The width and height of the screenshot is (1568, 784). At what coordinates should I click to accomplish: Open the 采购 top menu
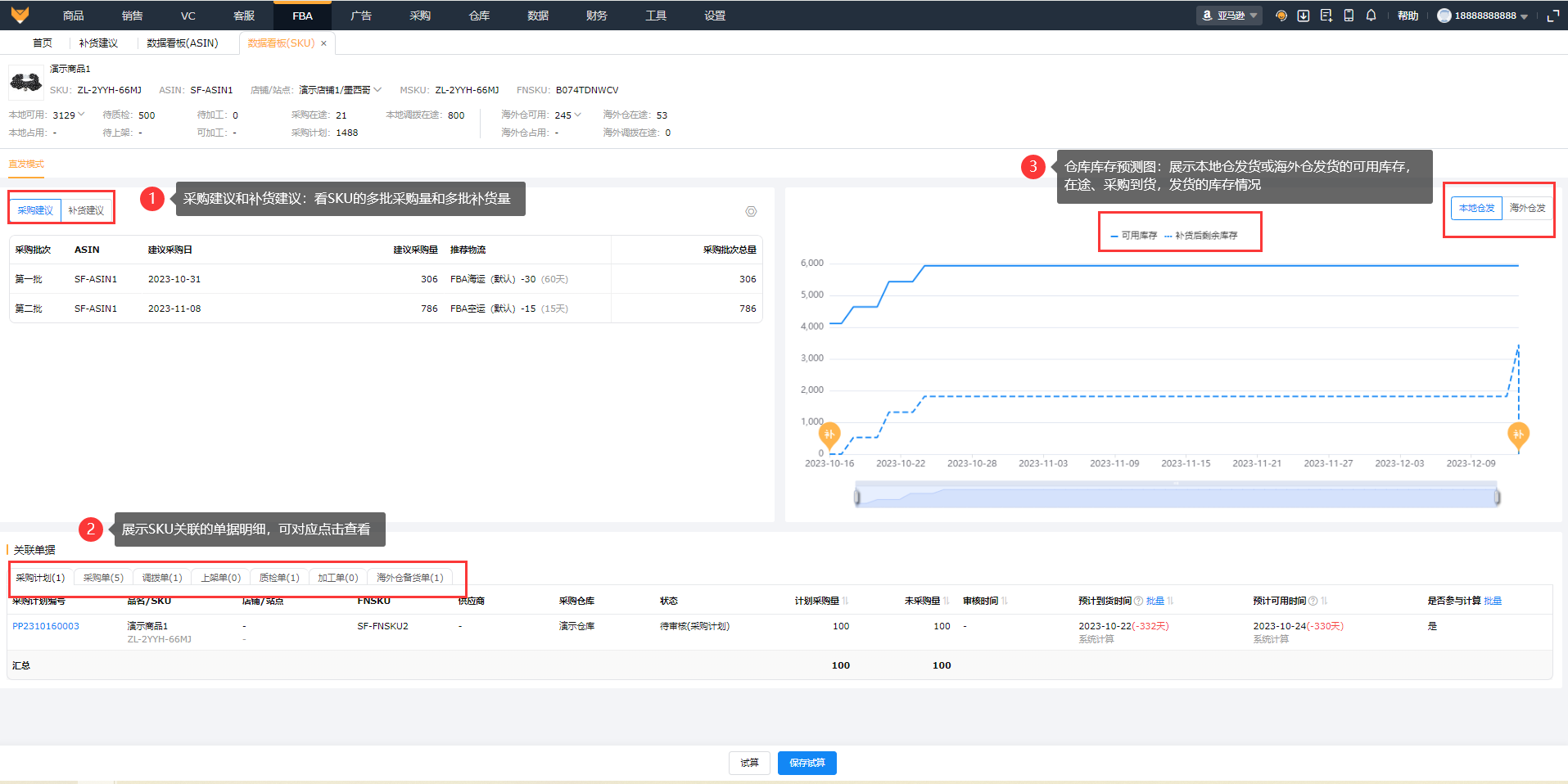click(420, 16)
